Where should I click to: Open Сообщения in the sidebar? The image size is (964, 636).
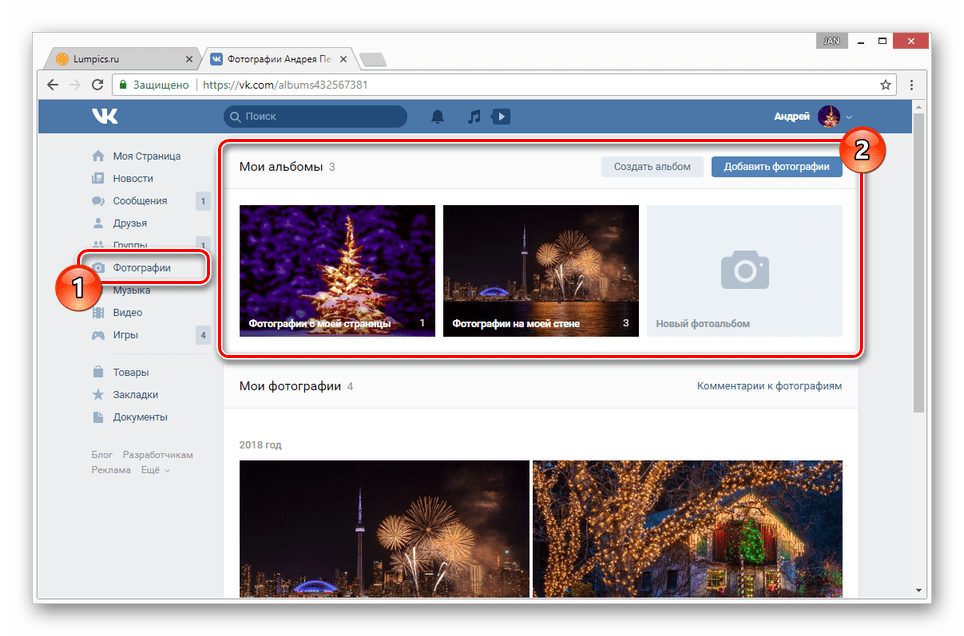pyautogui.click(x=140, y=201)
